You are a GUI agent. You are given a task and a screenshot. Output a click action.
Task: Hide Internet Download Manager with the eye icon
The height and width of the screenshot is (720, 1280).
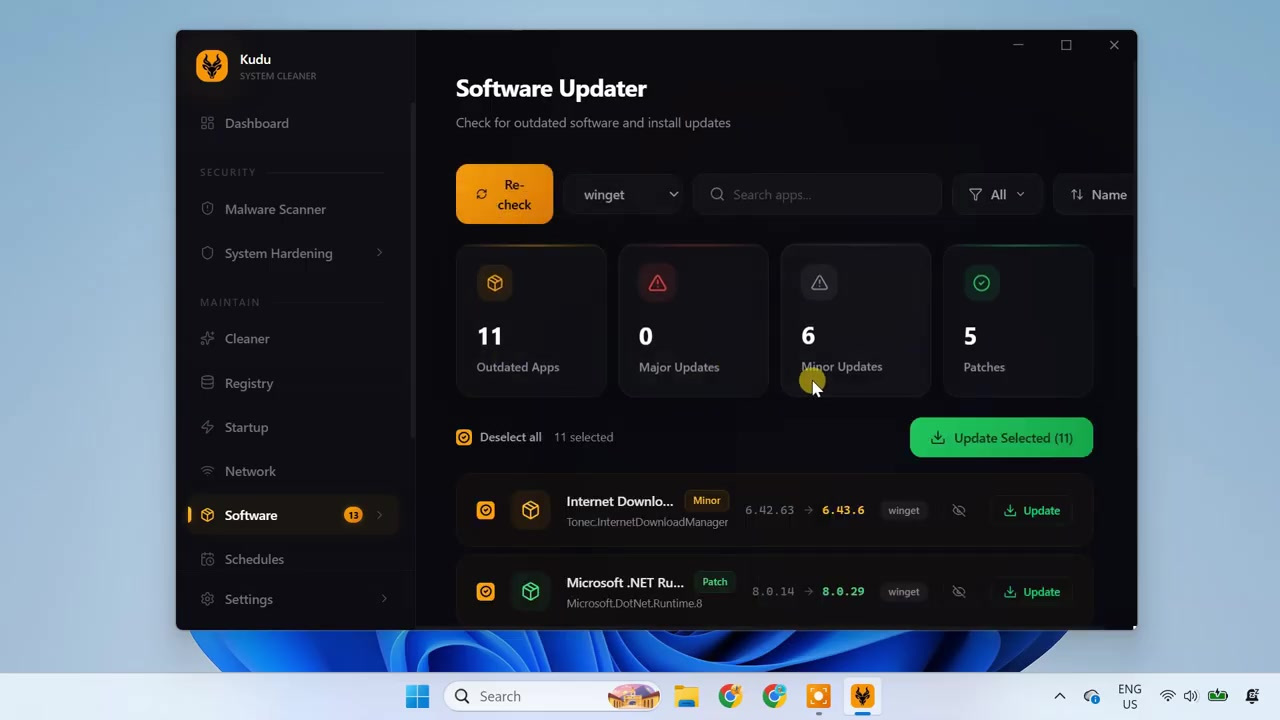point(958,510)
